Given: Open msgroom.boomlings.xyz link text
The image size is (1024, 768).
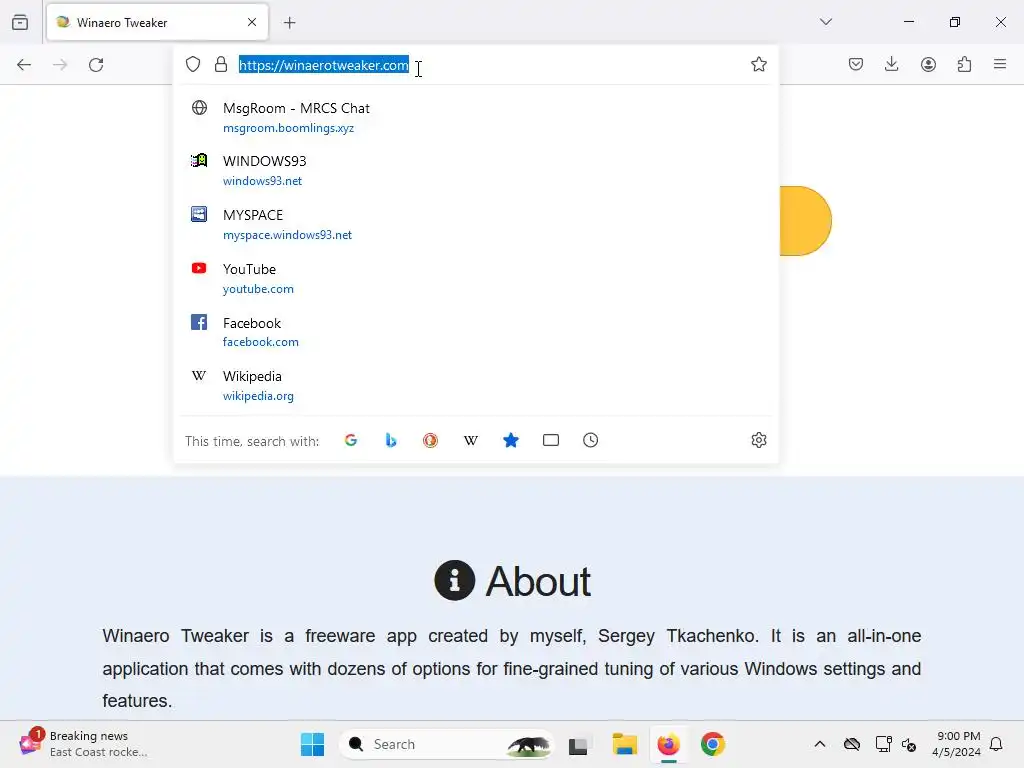Looking at the screenshot, I should 289,128.
